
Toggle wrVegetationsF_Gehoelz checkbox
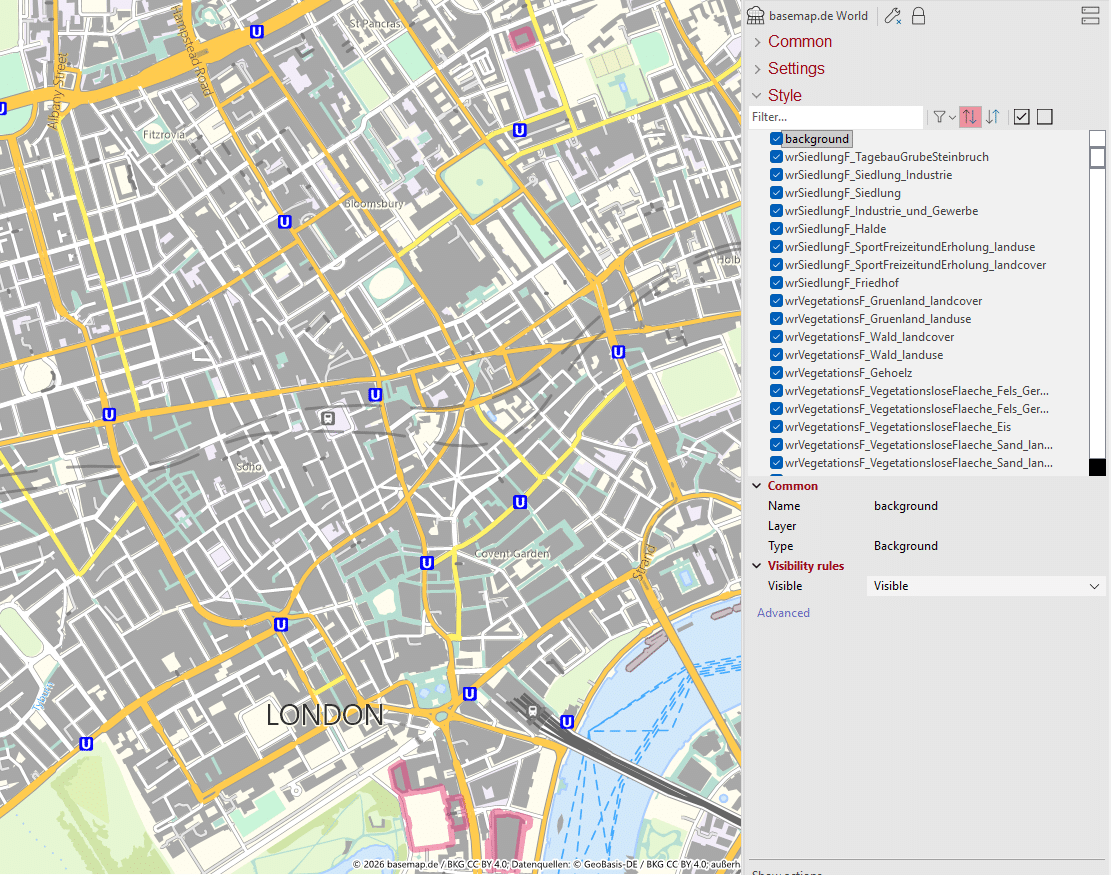coord(776,373)
